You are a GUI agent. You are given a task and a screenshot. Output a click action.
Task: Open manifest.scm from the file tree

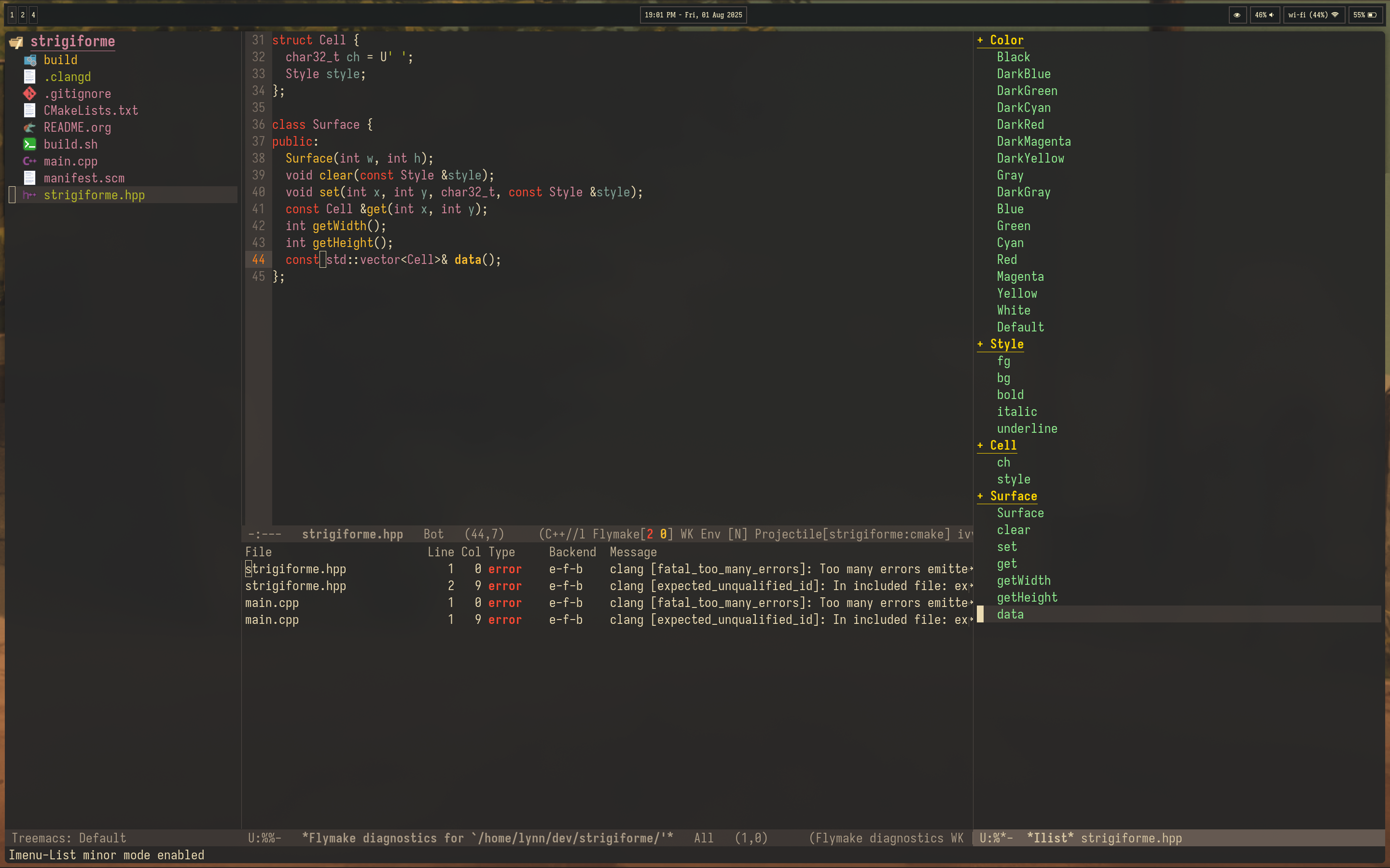pos(84,178)
